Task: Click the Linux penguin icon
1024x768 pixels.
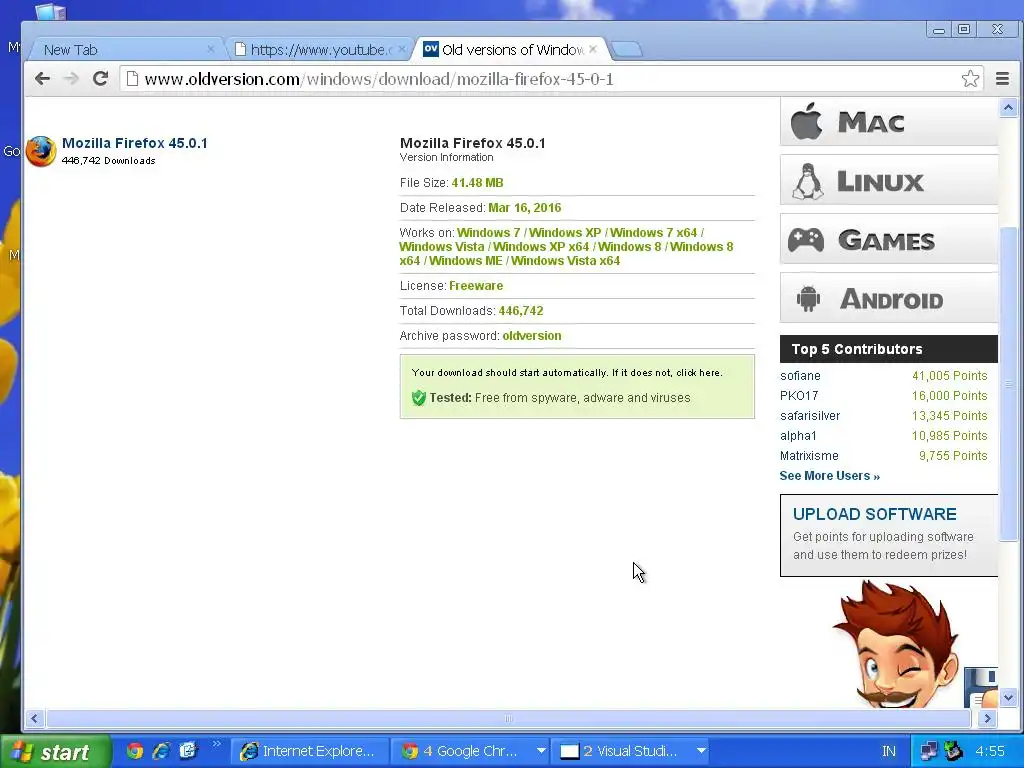Action: (808, 182)
